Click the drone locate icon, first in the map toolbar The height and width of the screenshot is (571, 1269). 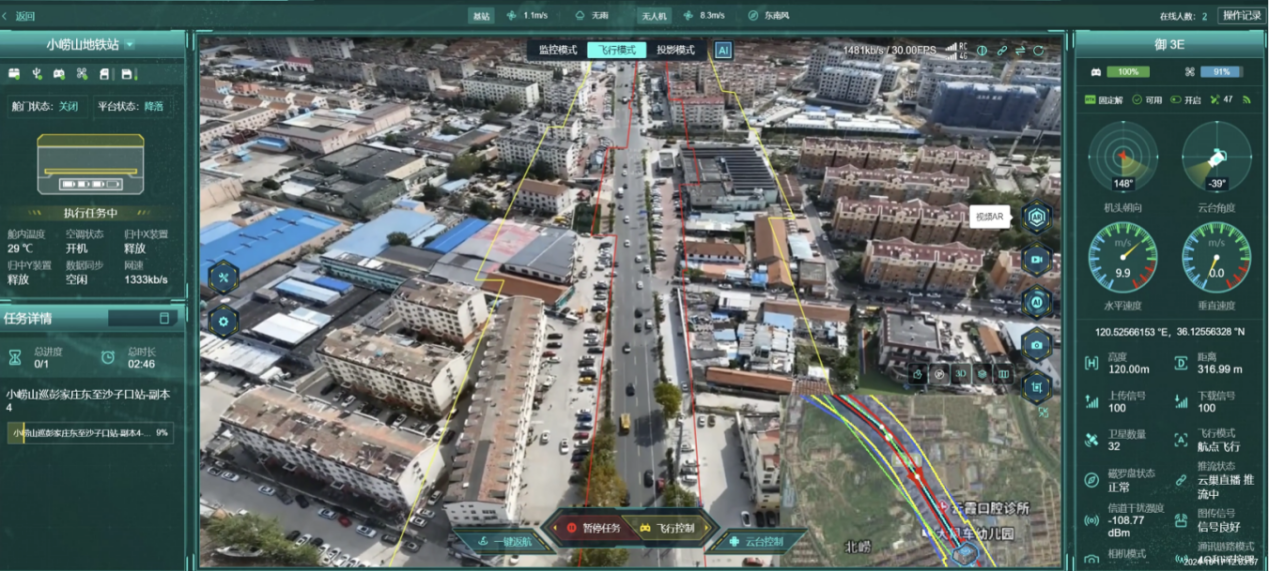(x=918, y=374)
